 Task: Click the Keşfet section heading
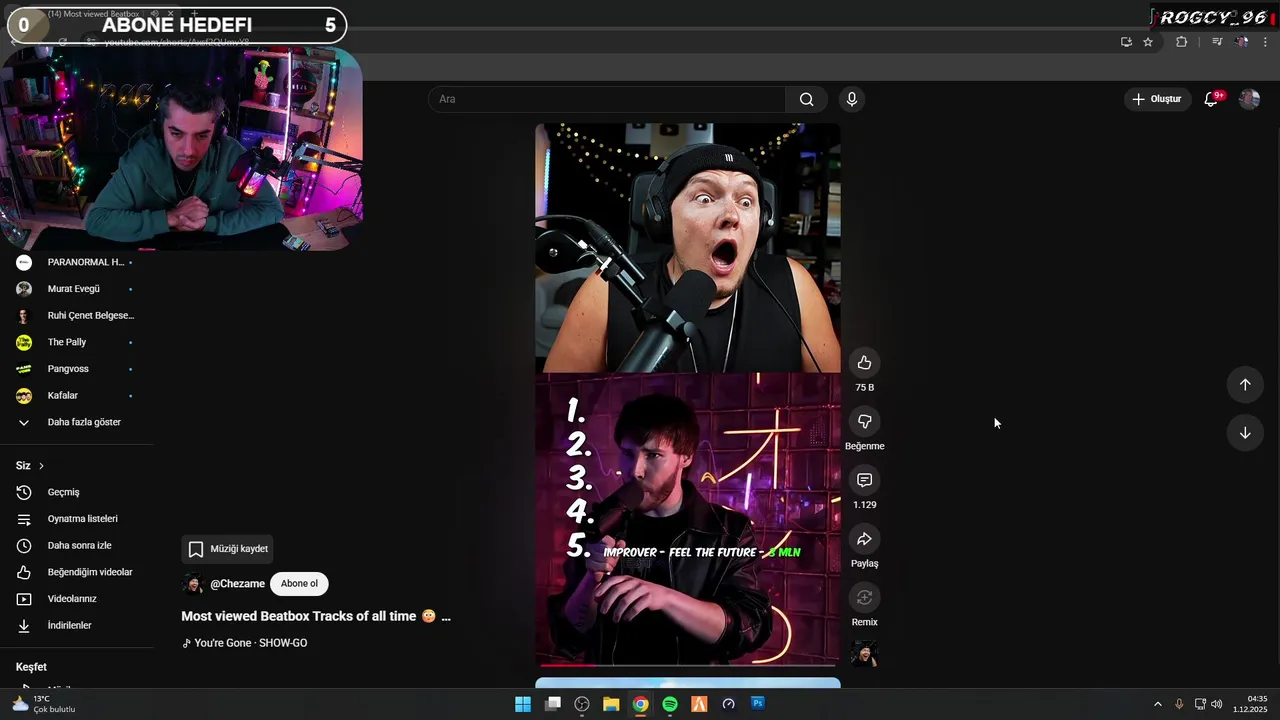tap(31, 667)
